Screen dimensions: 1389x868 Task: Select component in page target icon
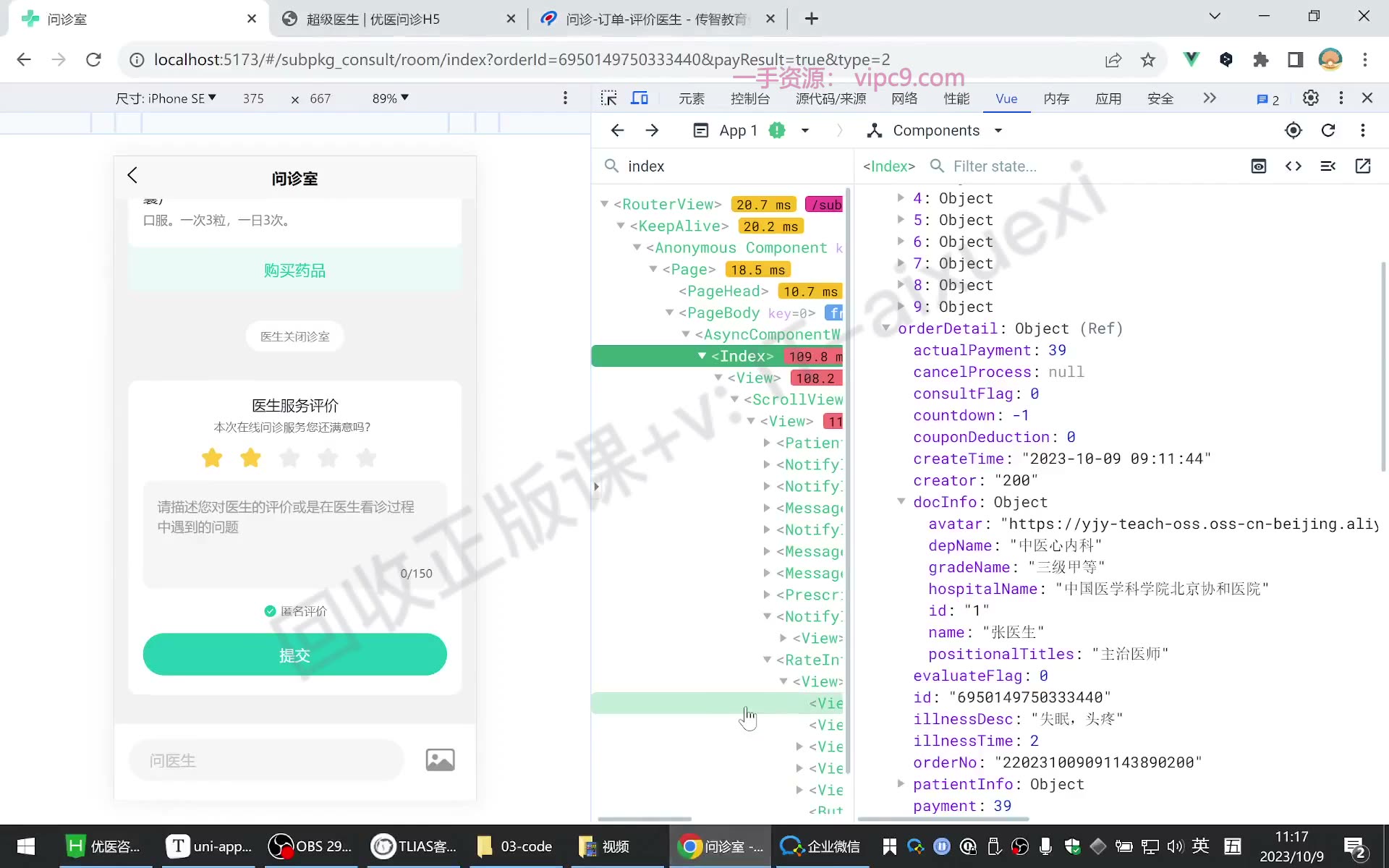pyautogui.click(x=1294, y=130)
